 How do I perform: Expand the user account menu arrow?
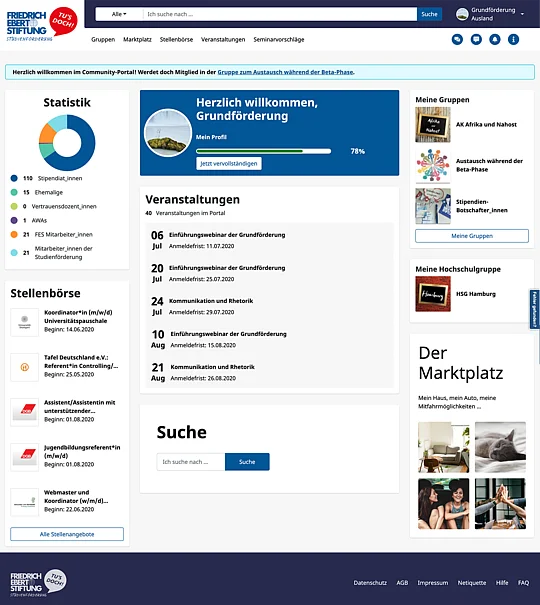[522, 14]
